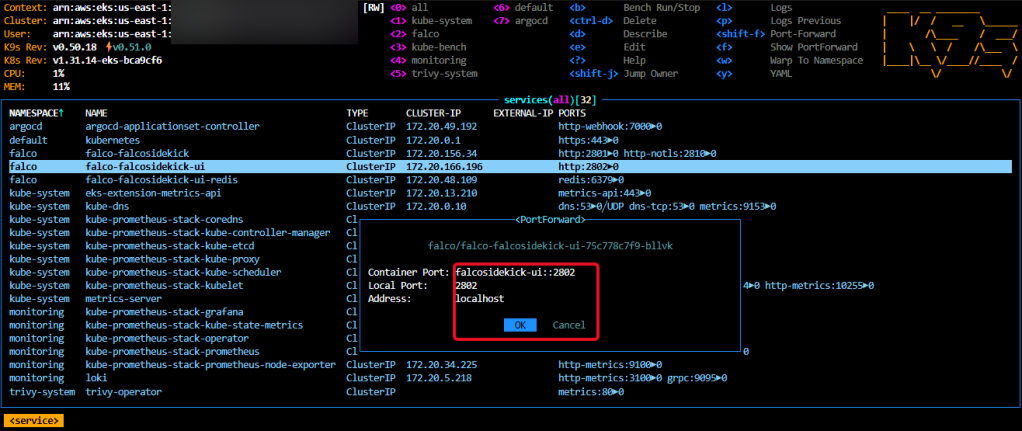Select the trivy-operator service row
The height and width of the screenshot is (431, 1022).
510,392
